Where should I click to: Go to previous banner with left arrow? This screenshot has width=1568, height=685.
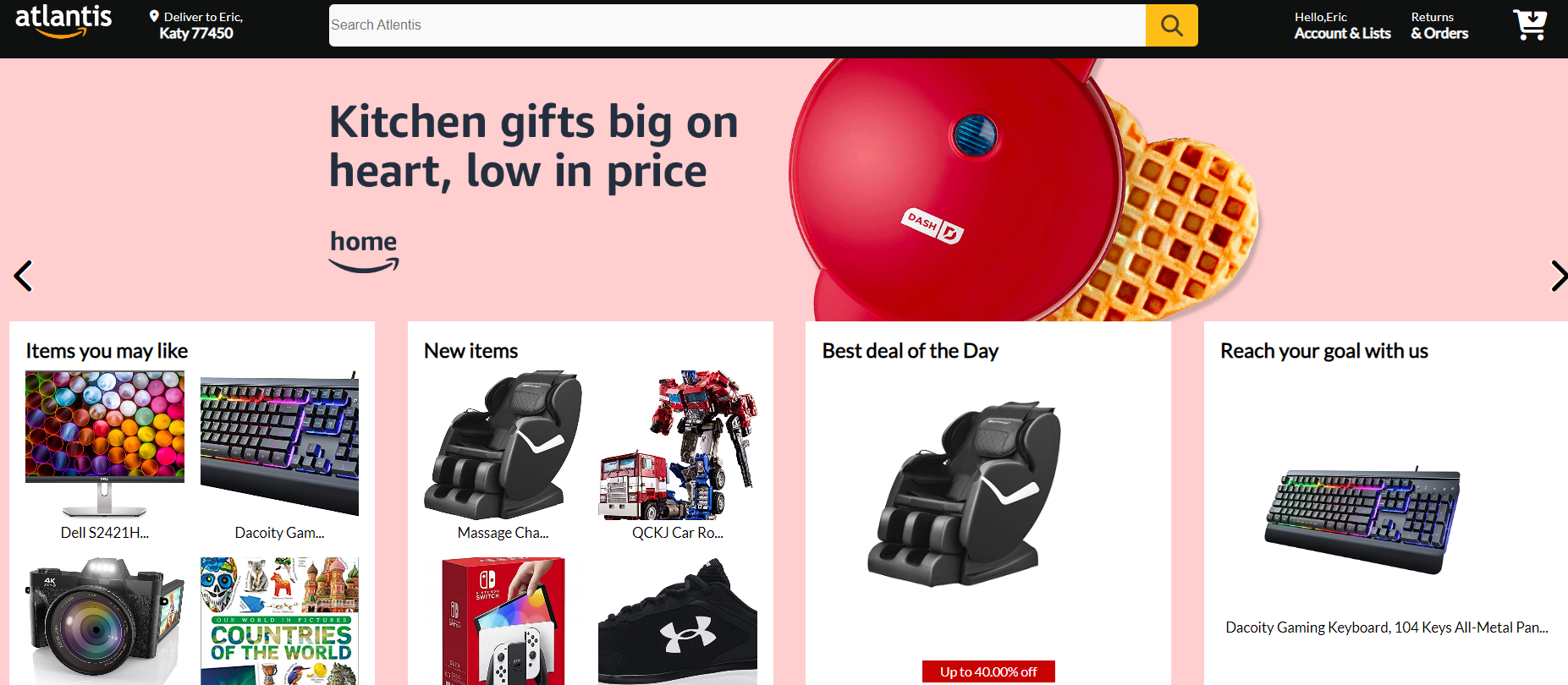24,276
